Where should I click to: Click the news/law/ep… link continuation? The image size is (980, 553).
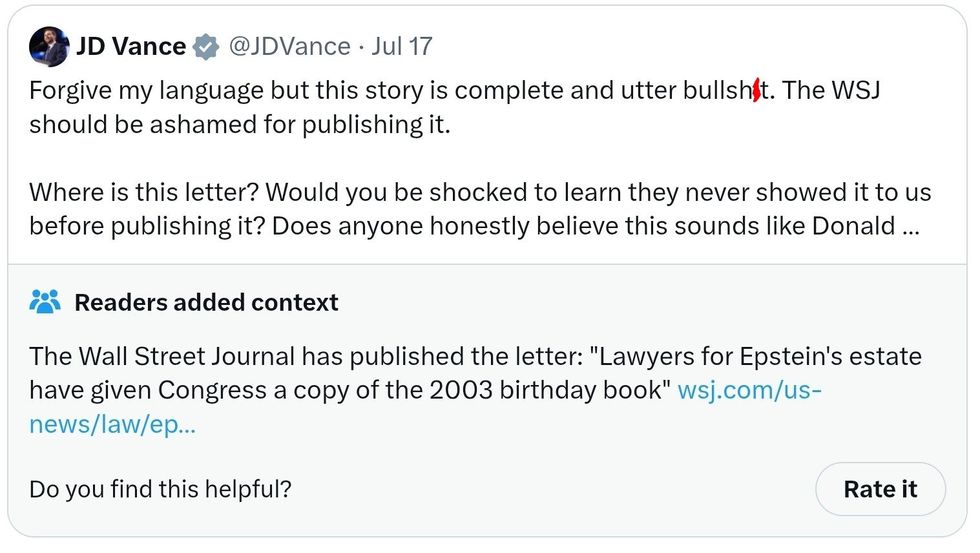[112, 423]
